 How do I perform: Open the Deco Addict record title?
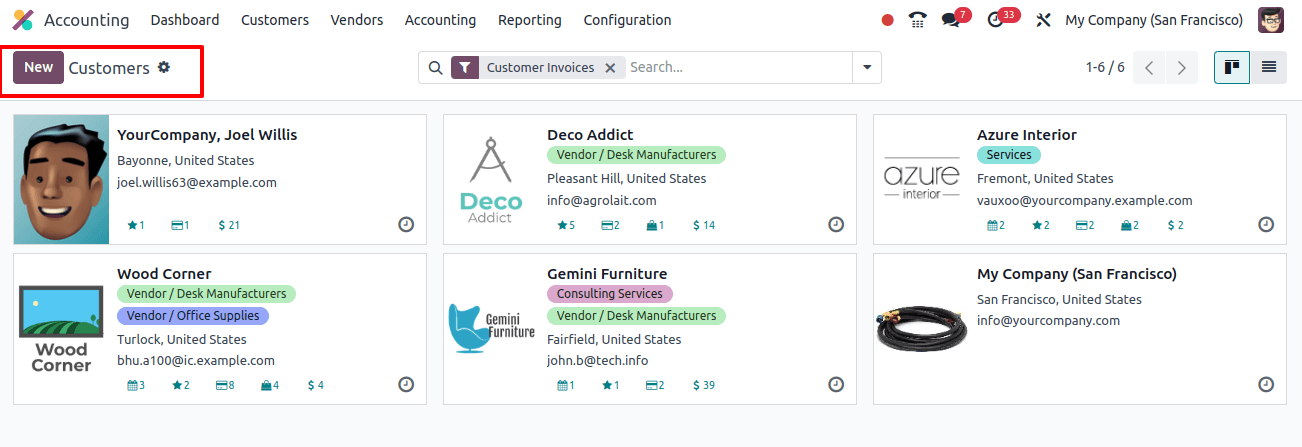coord(590,135)
